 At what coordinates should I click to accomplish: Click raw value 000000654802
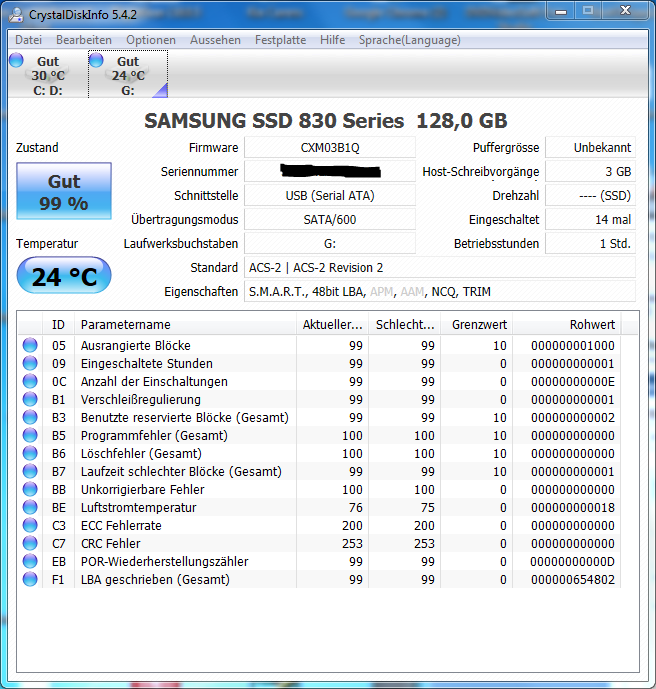[573, 580]
